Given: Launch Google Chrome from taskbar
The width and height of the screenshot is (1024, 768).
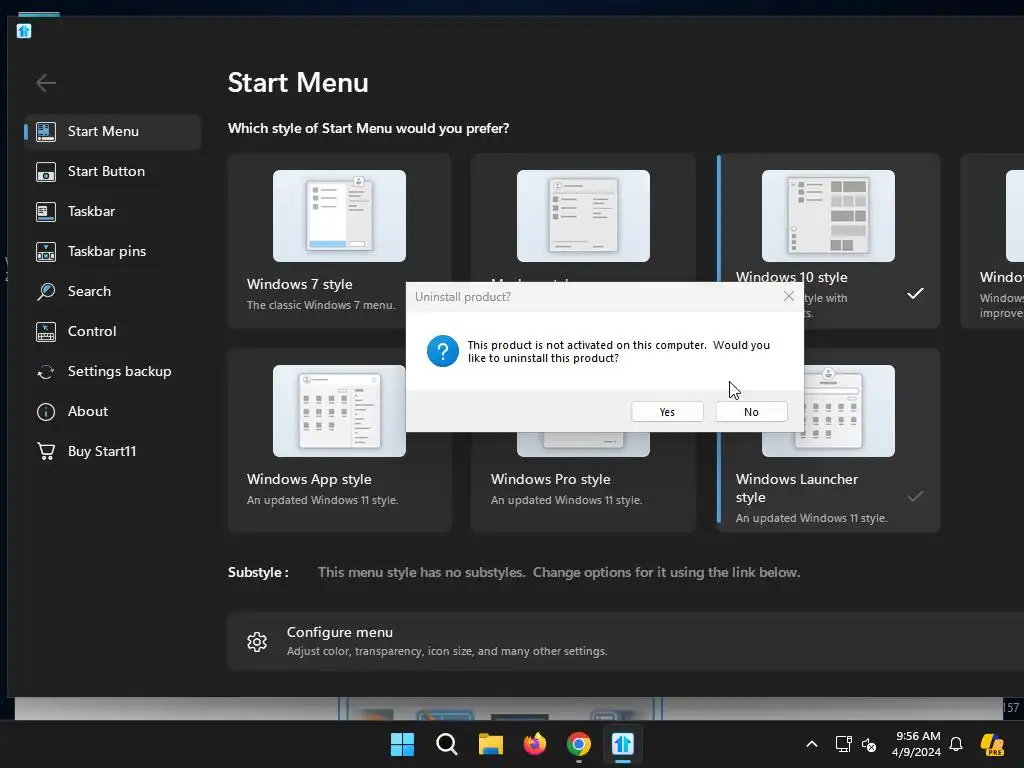Looking at the screenshot, I should click(579, 744).
